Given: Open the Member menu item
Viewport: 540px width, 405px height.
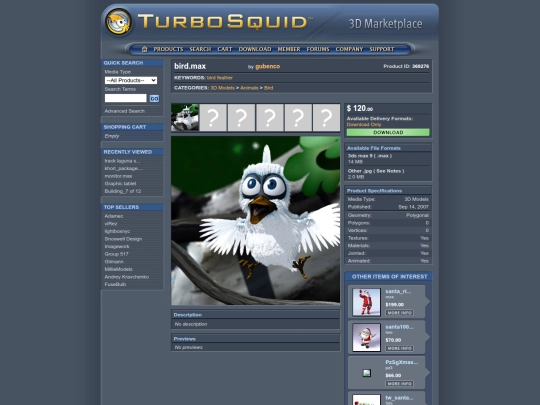Looking at the screenshot, I should [x=289, y=49].
